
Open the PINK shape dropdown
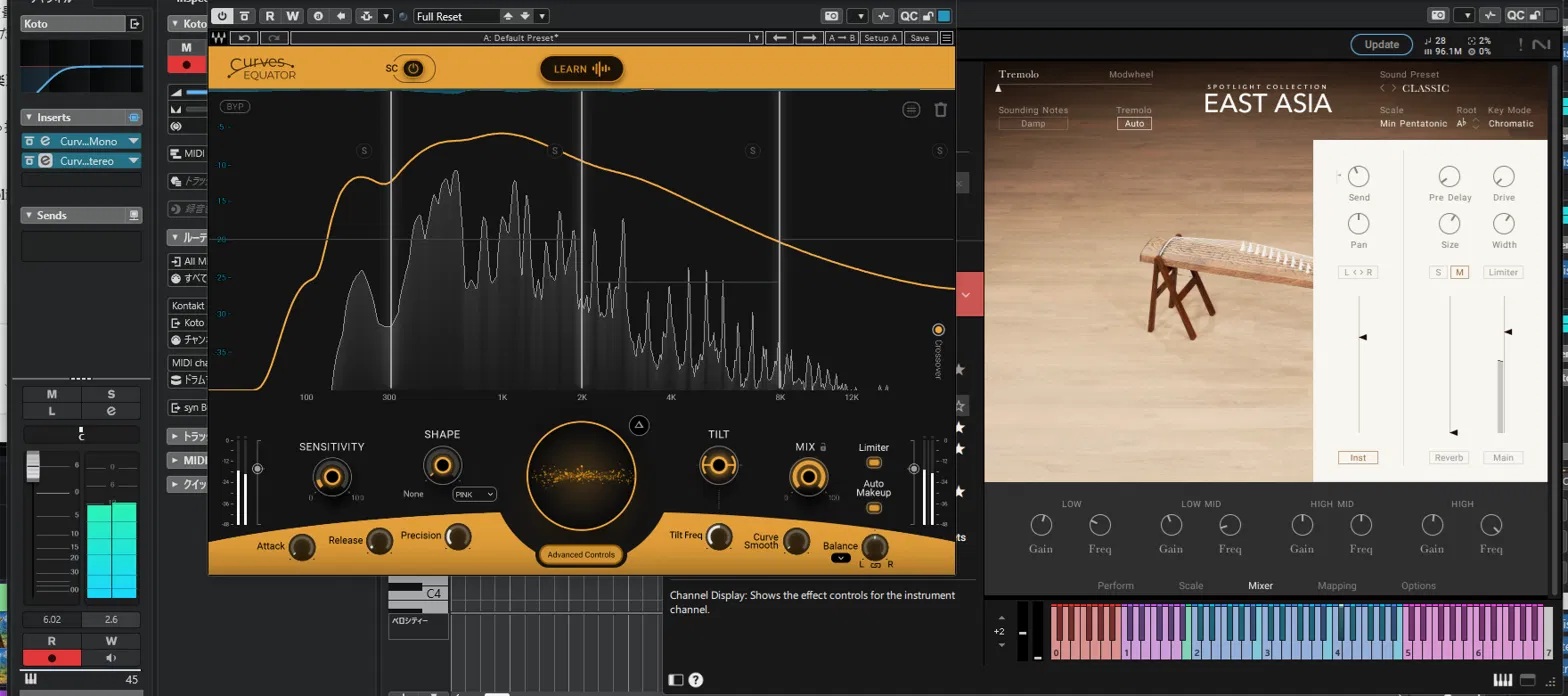474,494
